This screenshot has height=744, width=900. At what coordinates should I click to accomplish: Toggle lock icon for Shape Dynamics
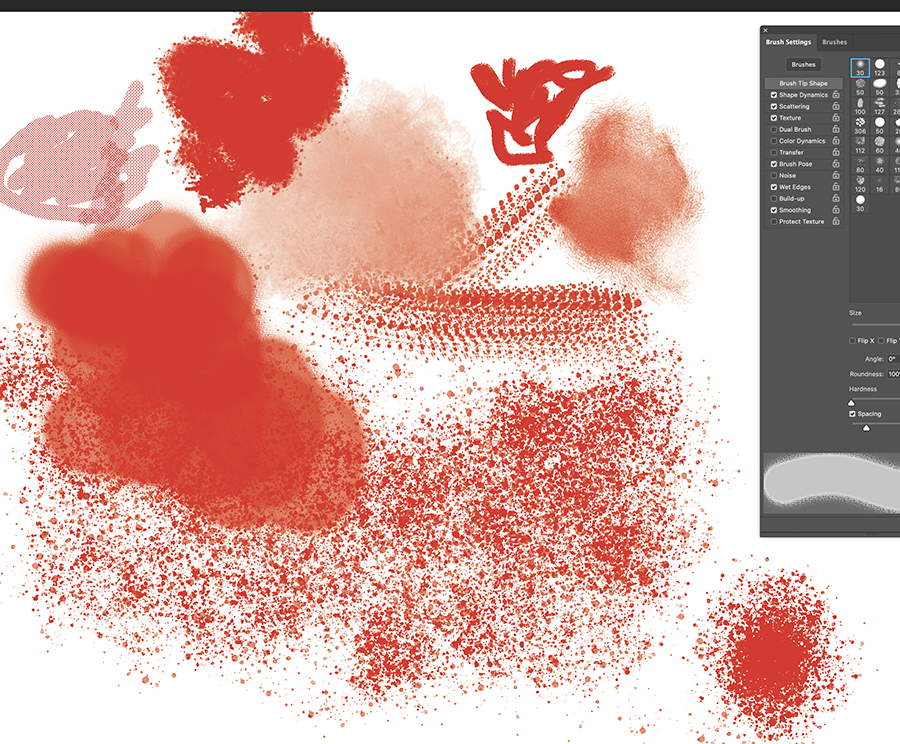coord(836,95)
